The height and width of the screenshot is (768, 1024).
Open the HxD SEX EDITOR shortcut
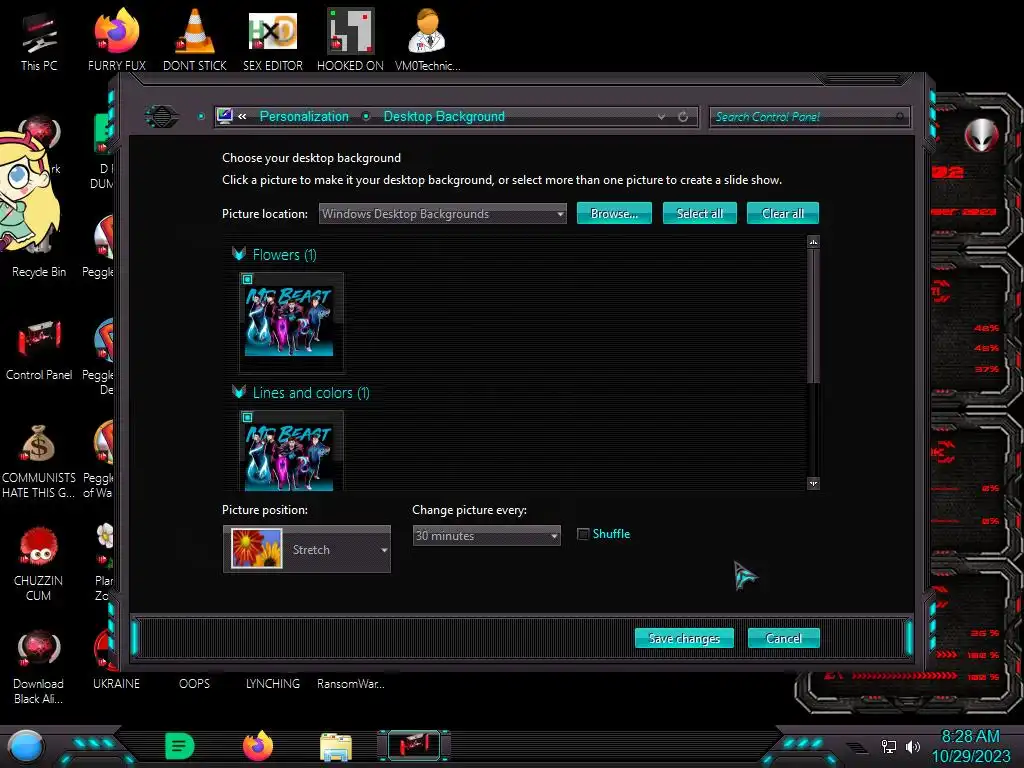(272, 40)
